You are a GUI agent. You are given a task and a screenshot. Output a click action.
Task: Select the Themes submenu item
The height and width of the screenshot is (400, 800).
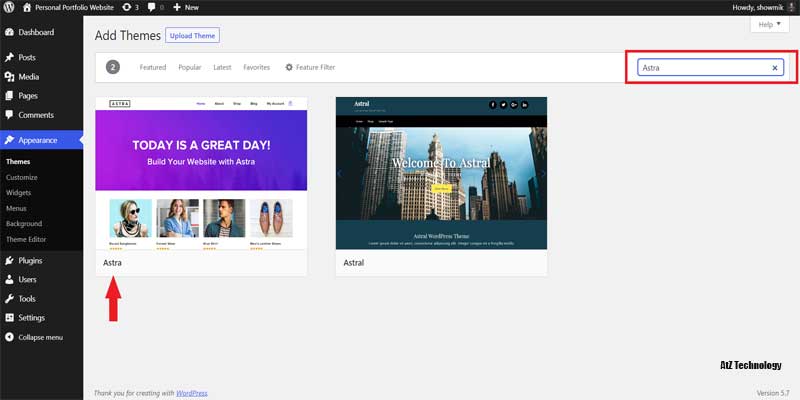click(18, 161)
